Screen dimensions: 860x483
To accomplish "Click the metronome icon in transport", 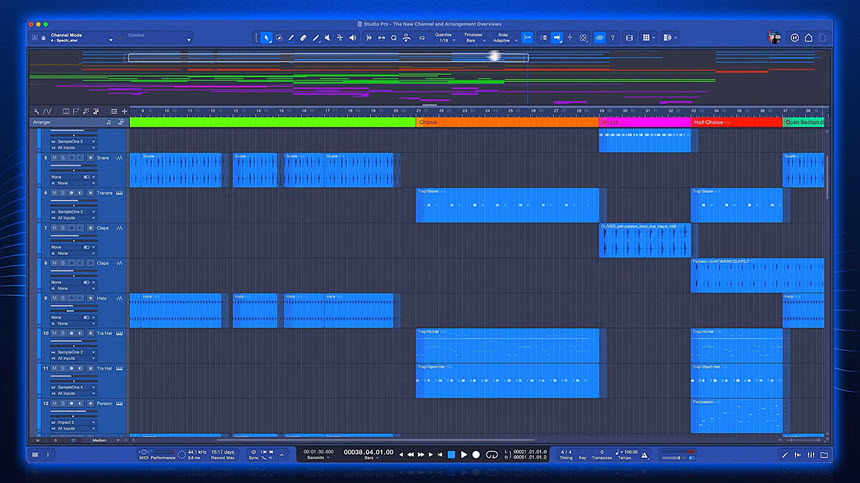I will [644, 454].
